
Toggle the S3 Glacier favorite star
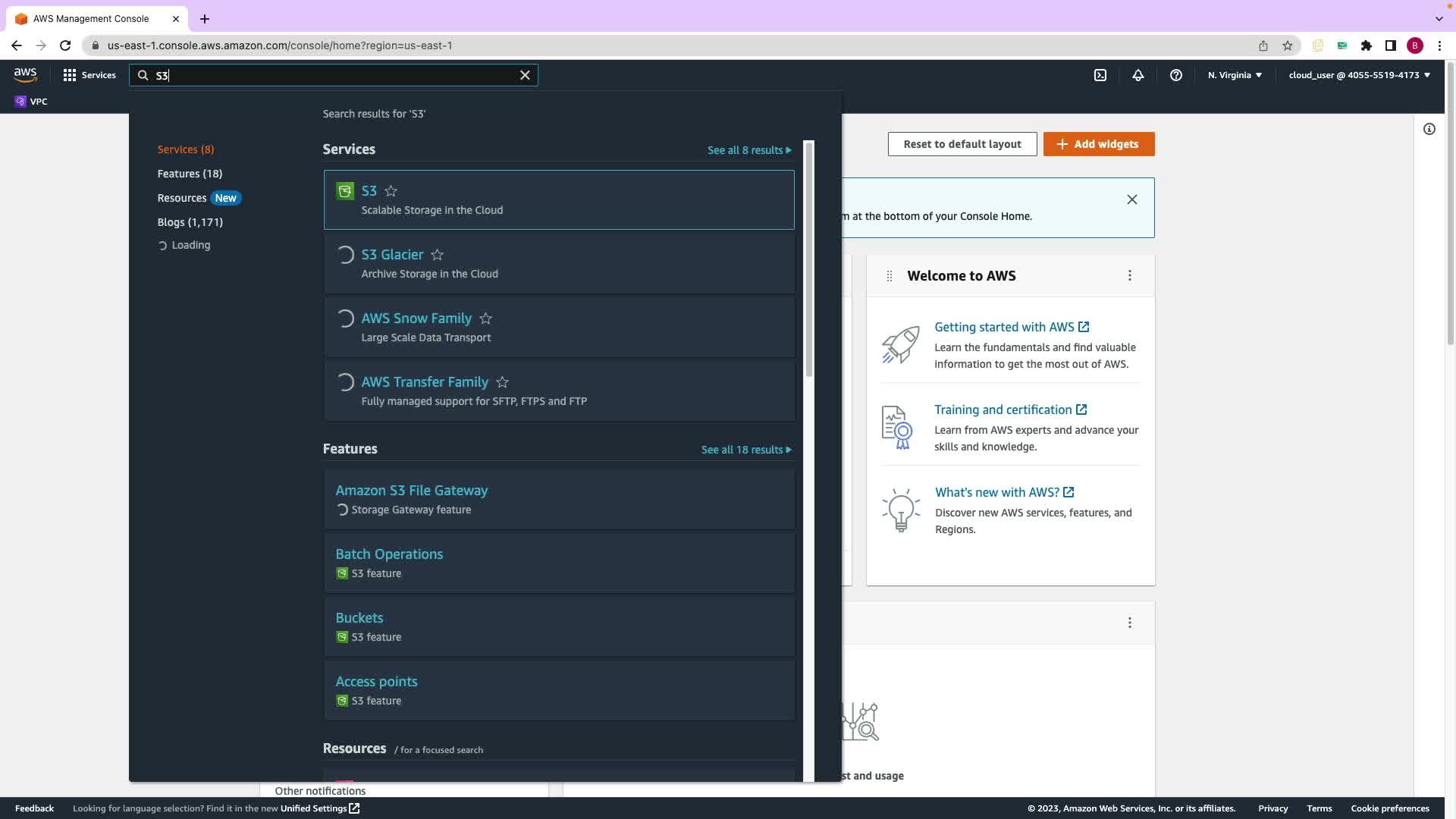[x=437, y=255]
